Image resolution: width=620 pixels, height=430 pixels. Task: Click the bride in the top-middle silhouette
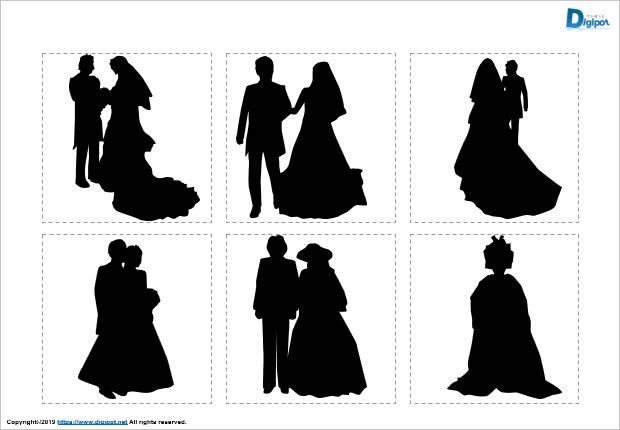pos(322,150)
